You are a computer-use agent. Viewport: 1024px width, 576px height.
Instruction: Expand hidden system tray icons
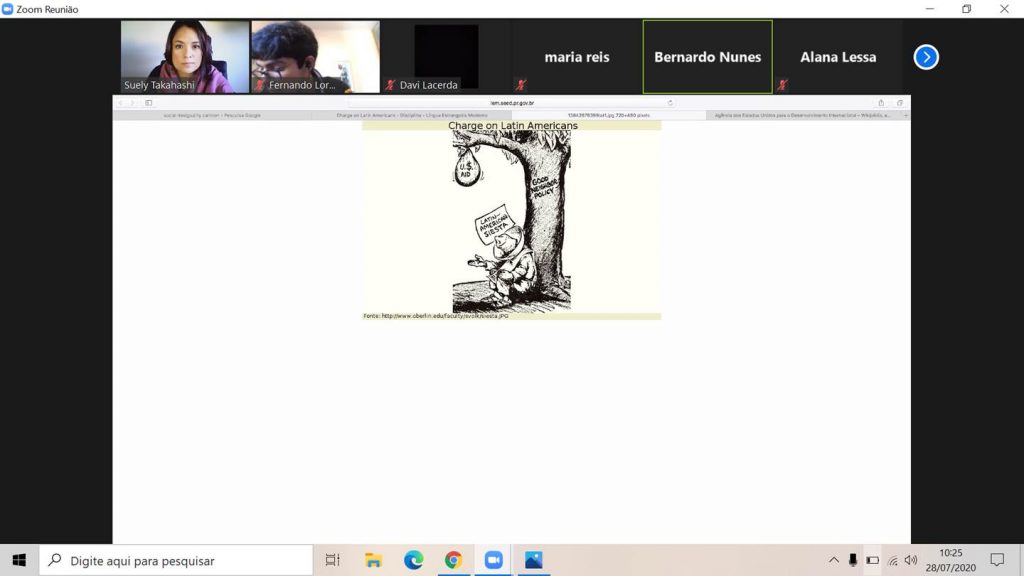[834, 560]
